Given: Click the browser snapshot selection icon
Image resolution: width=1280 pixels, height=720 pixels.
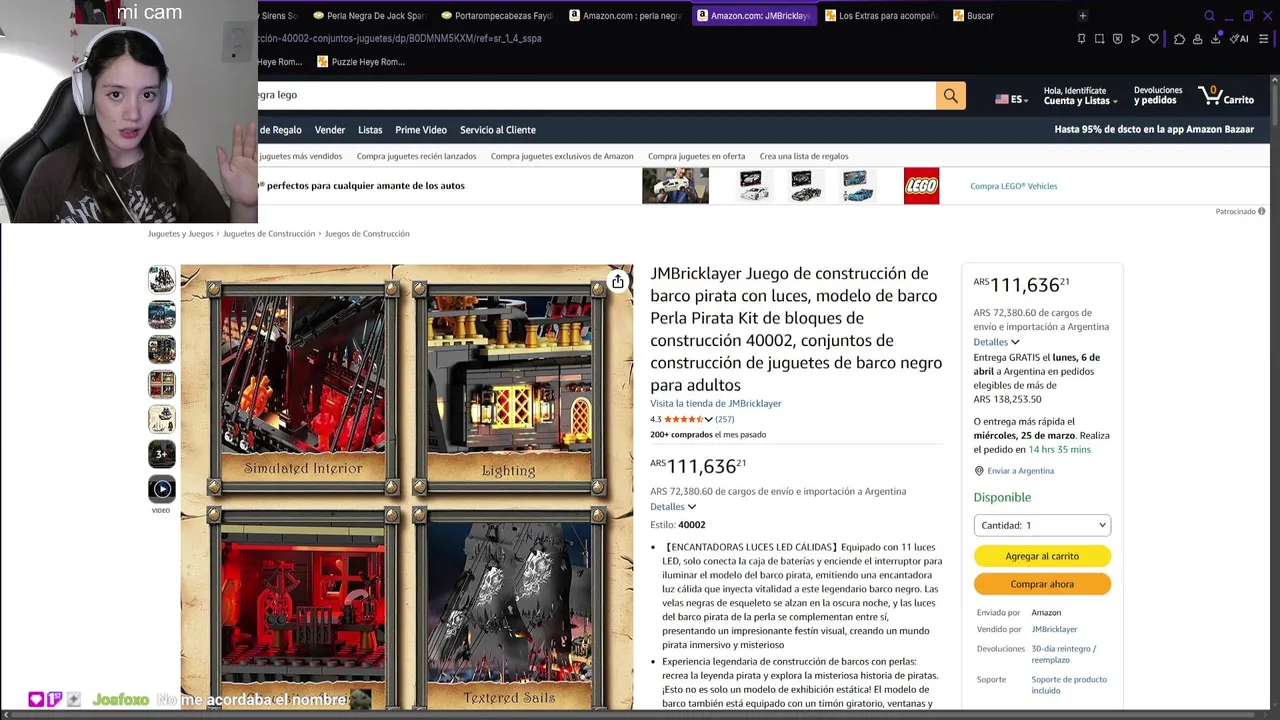Looking at the screenshot, I should [x=1099, y=39].
